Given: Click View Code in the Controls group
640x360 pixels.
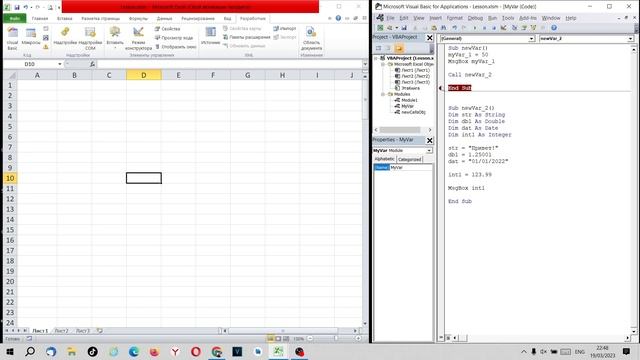Looking at the screenshot, I should [174, 38].
